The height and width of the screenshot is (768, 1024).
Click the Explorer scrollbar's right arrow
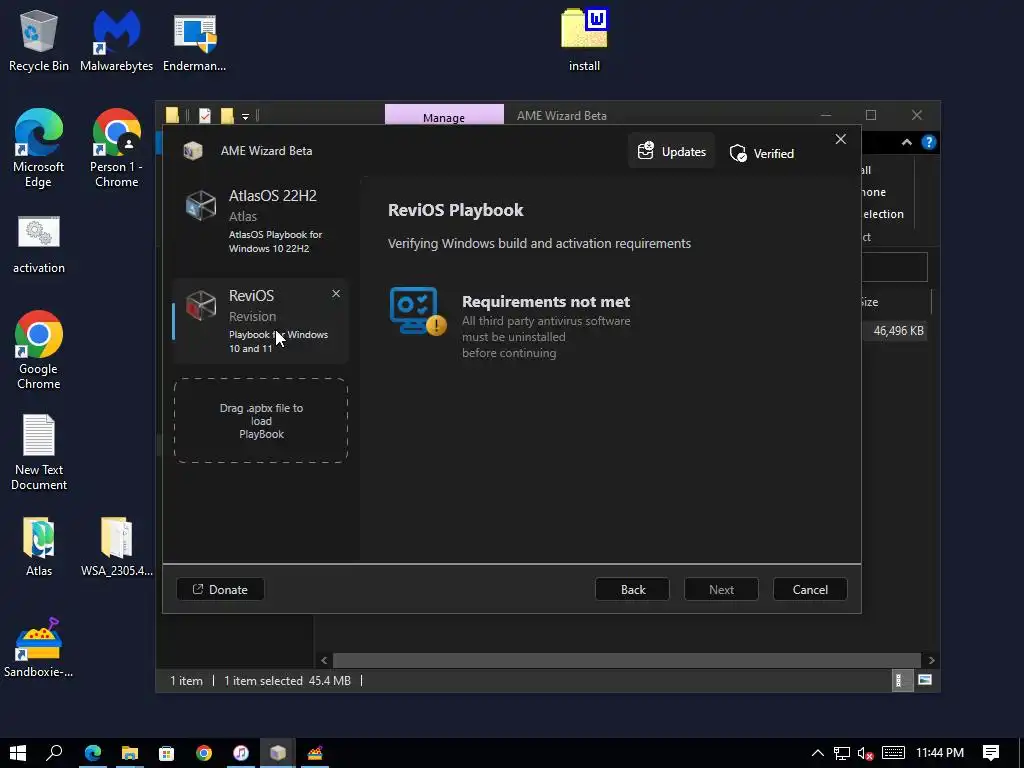click(x=931, y=660)
